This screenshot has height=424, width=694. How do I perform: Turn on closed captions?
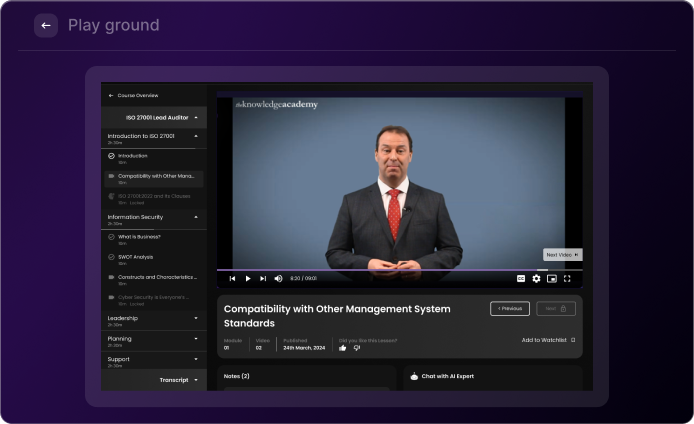click(x=521, y=279)
